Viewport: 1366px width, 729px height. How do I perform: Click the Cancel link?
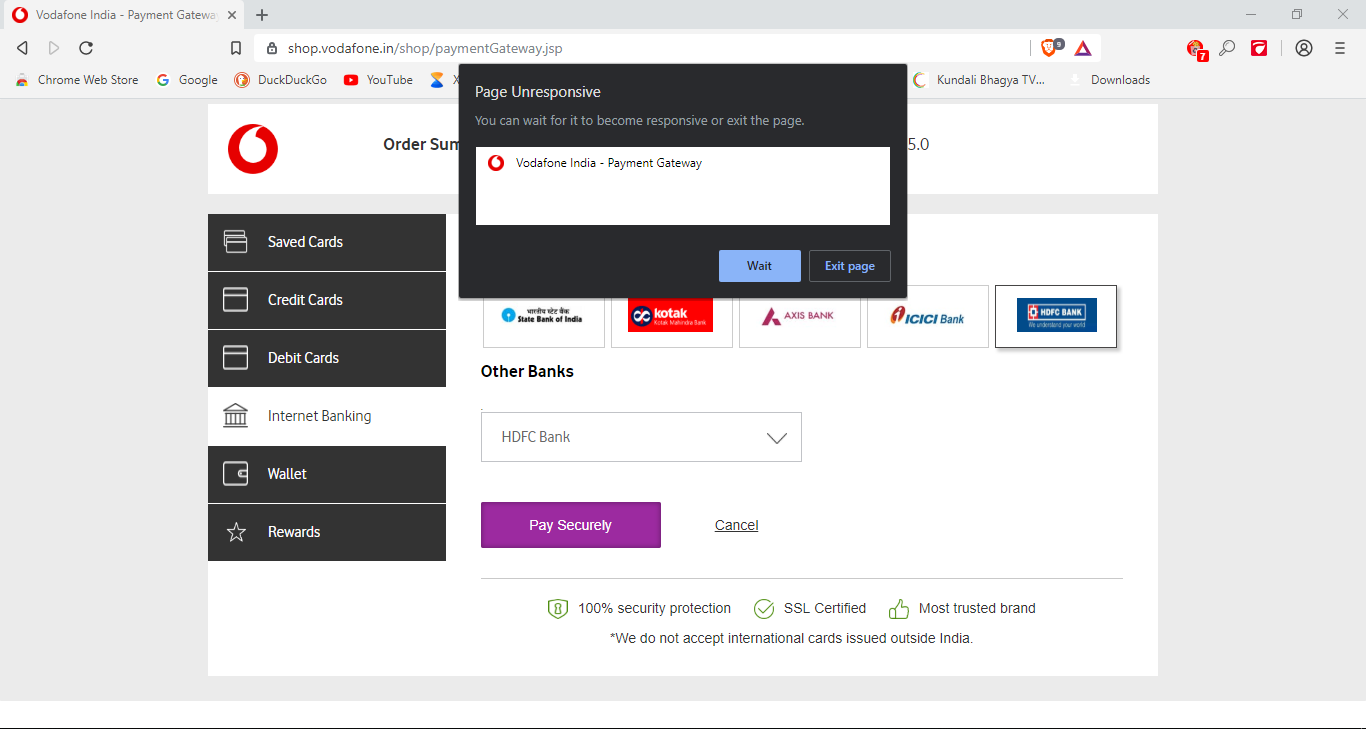point(737,525)
